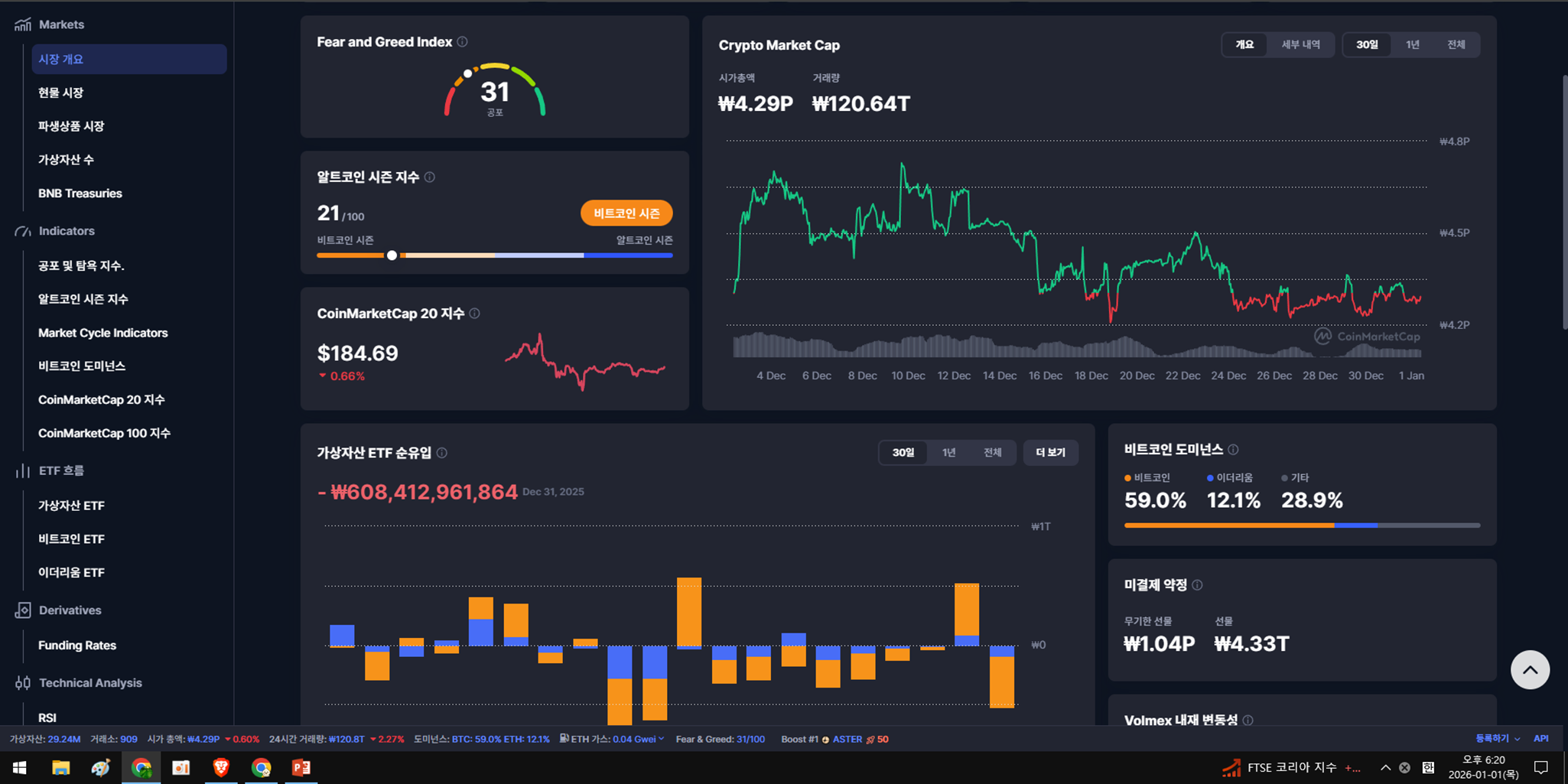Click Korean IME indicator in tray

1427,767
